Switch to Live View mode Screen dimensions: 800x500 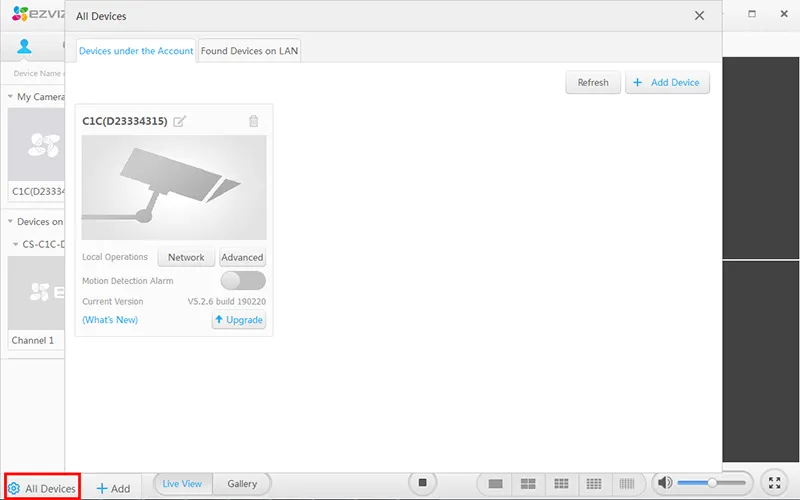tap(182, 484)
